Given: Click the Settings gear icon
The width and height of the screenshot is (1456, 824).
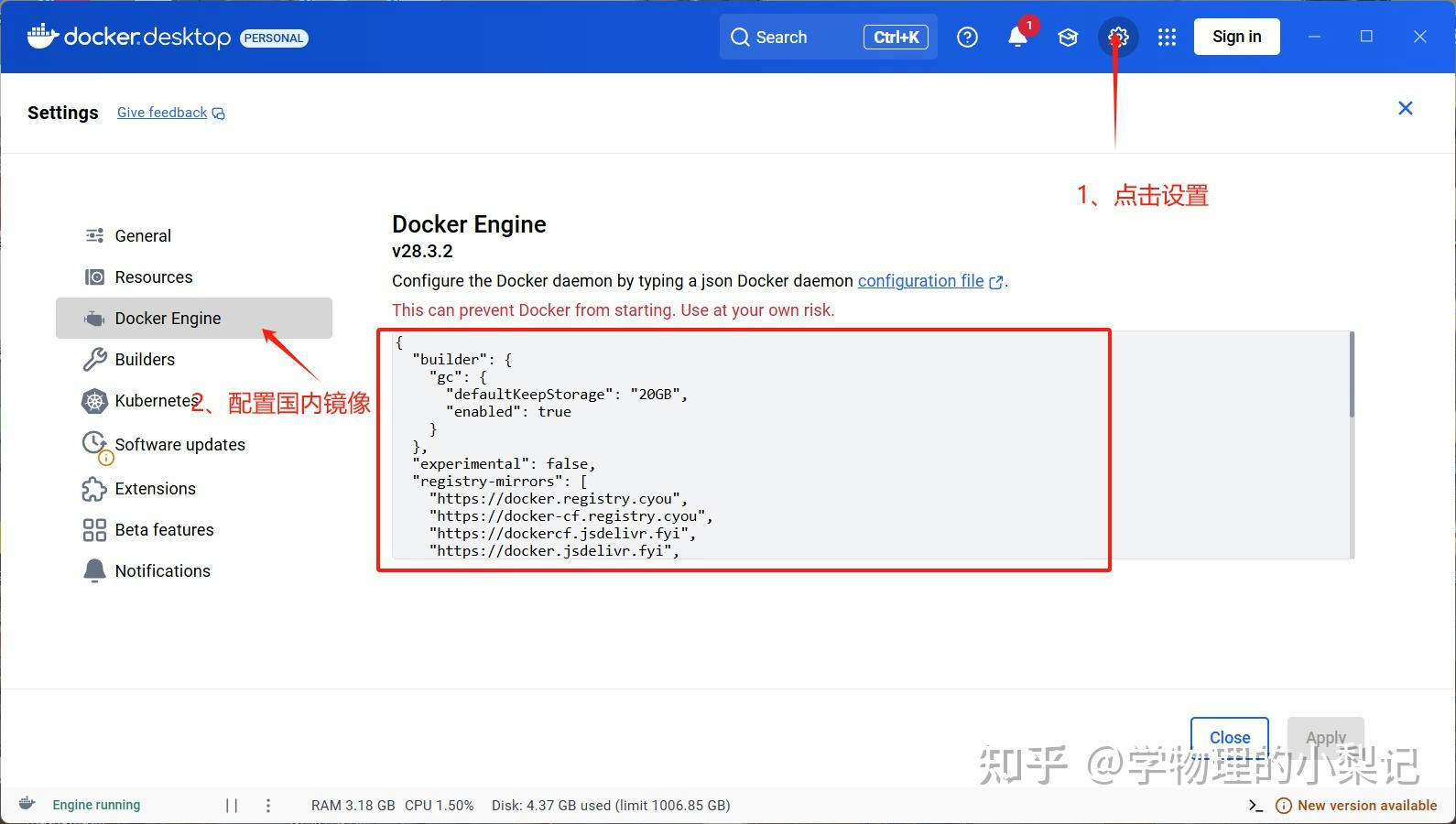Looking at the screenshot, I should 1118,38.
